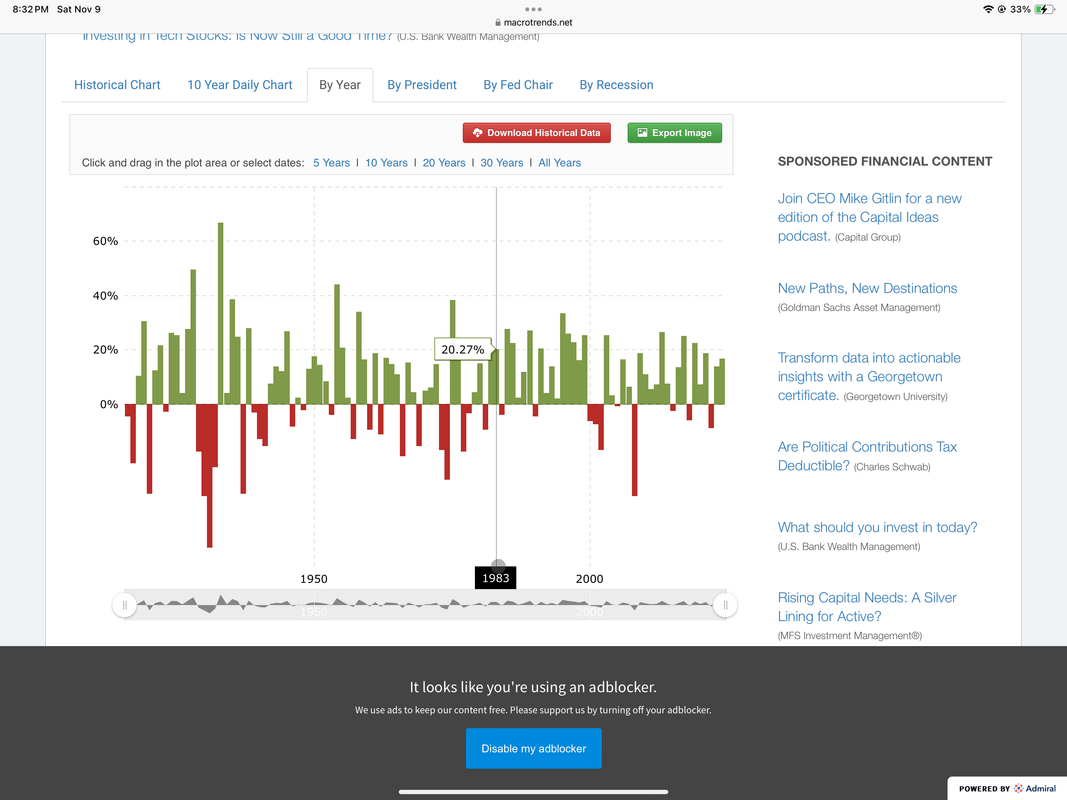Tap the macrotrends.net address bar

(x=534, y=22)
